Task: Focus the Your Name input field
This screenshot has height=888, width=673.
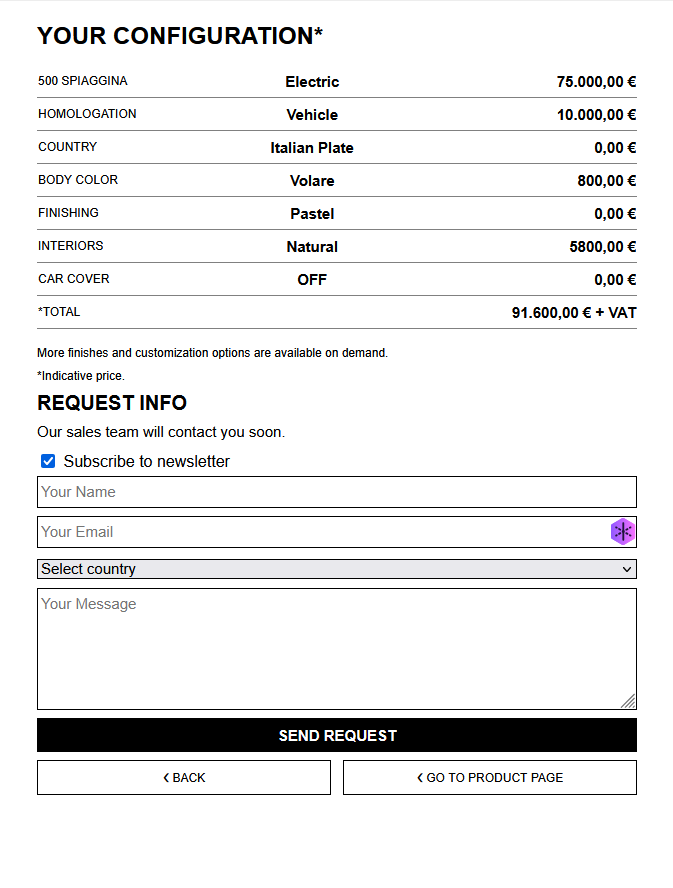Action: tap(337, 492)
